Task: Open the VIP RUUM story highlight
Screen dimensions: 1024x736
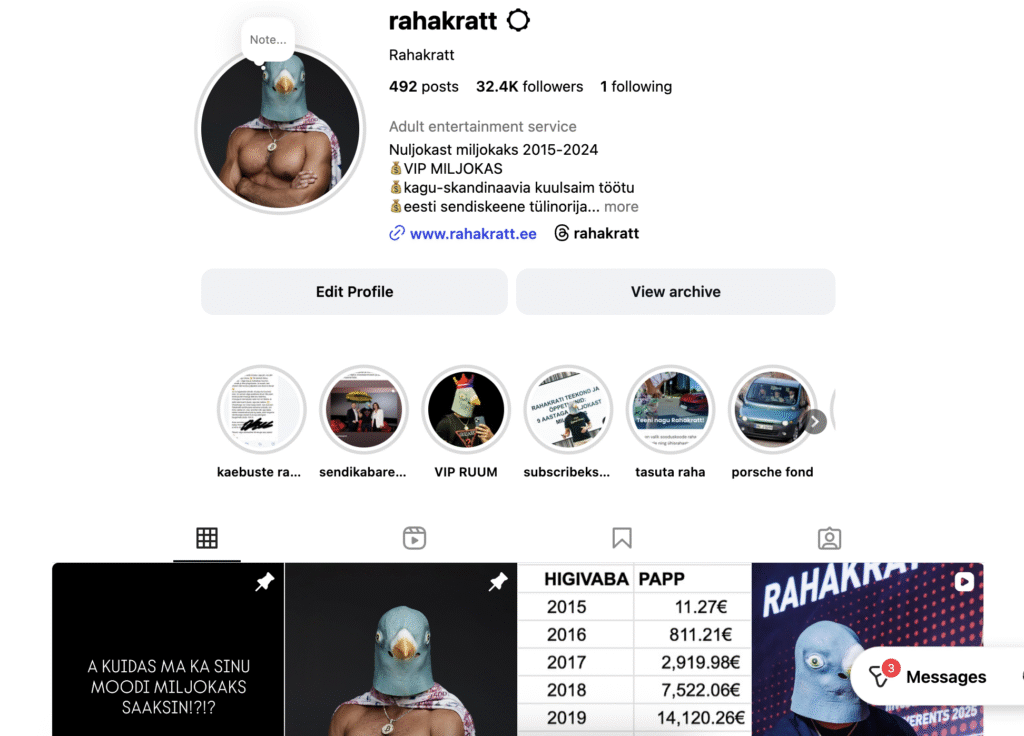Action: point(466,409)
